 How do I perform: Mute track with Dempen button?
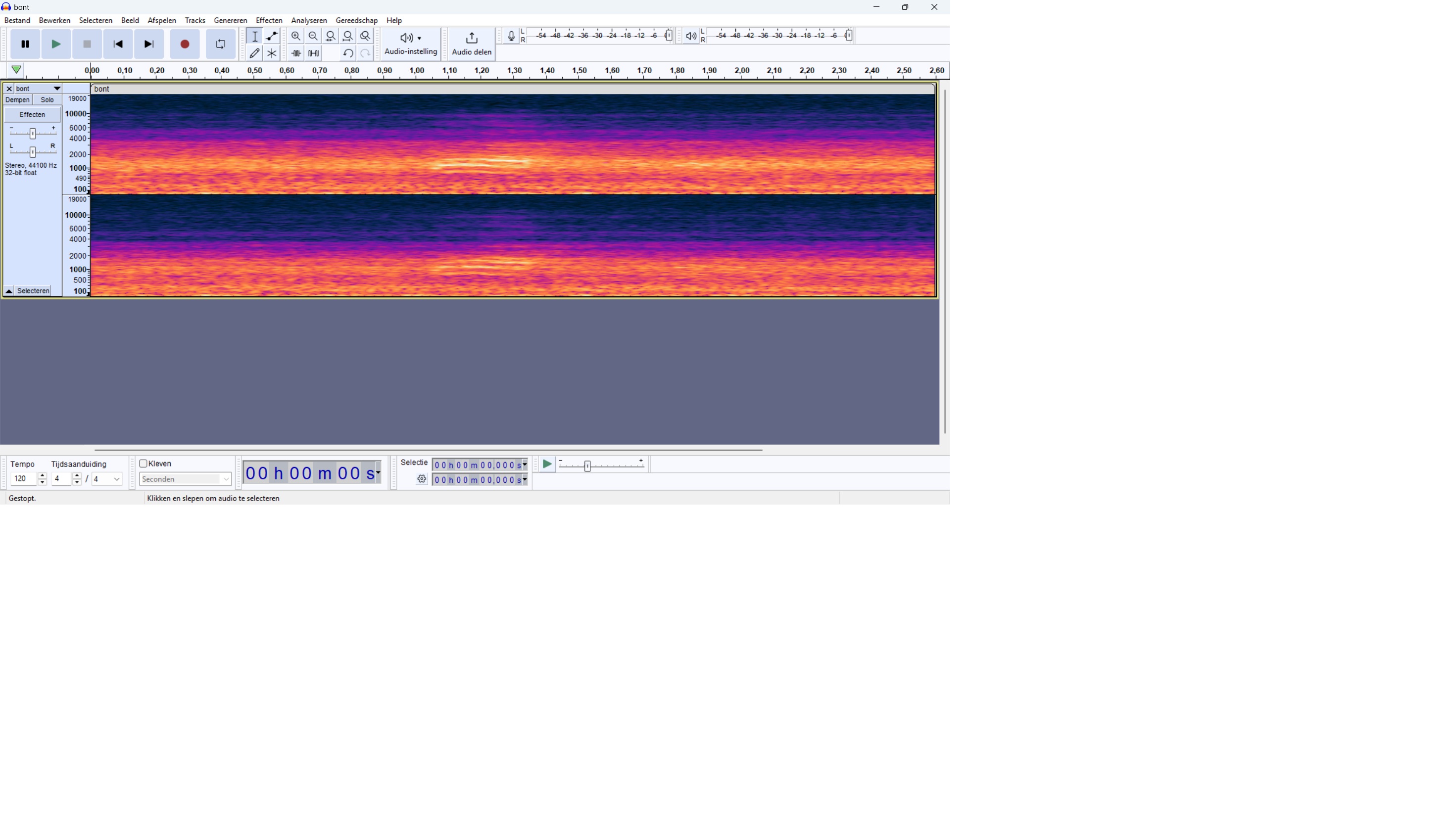click(x=17, y=100)
